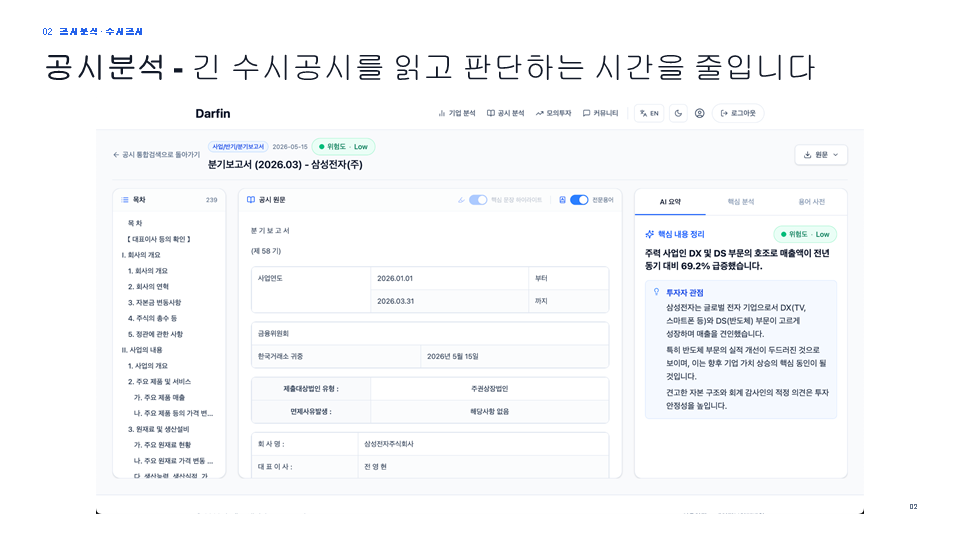960x540 pixels.
Task: Go back via 공시 통합검색으로 돌아가기
Action: click(157, 155)
